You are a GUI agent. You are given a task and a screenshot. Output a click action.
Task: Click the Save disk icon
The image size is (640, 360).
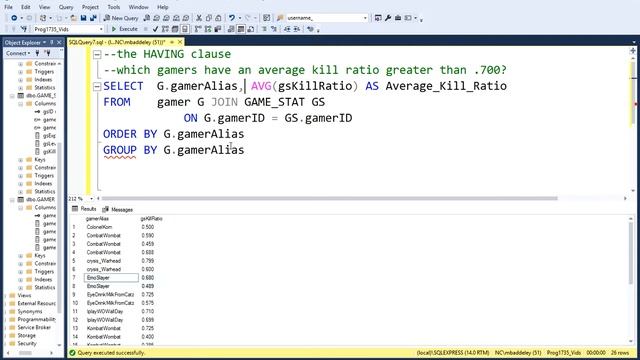[x=83, y=18]
